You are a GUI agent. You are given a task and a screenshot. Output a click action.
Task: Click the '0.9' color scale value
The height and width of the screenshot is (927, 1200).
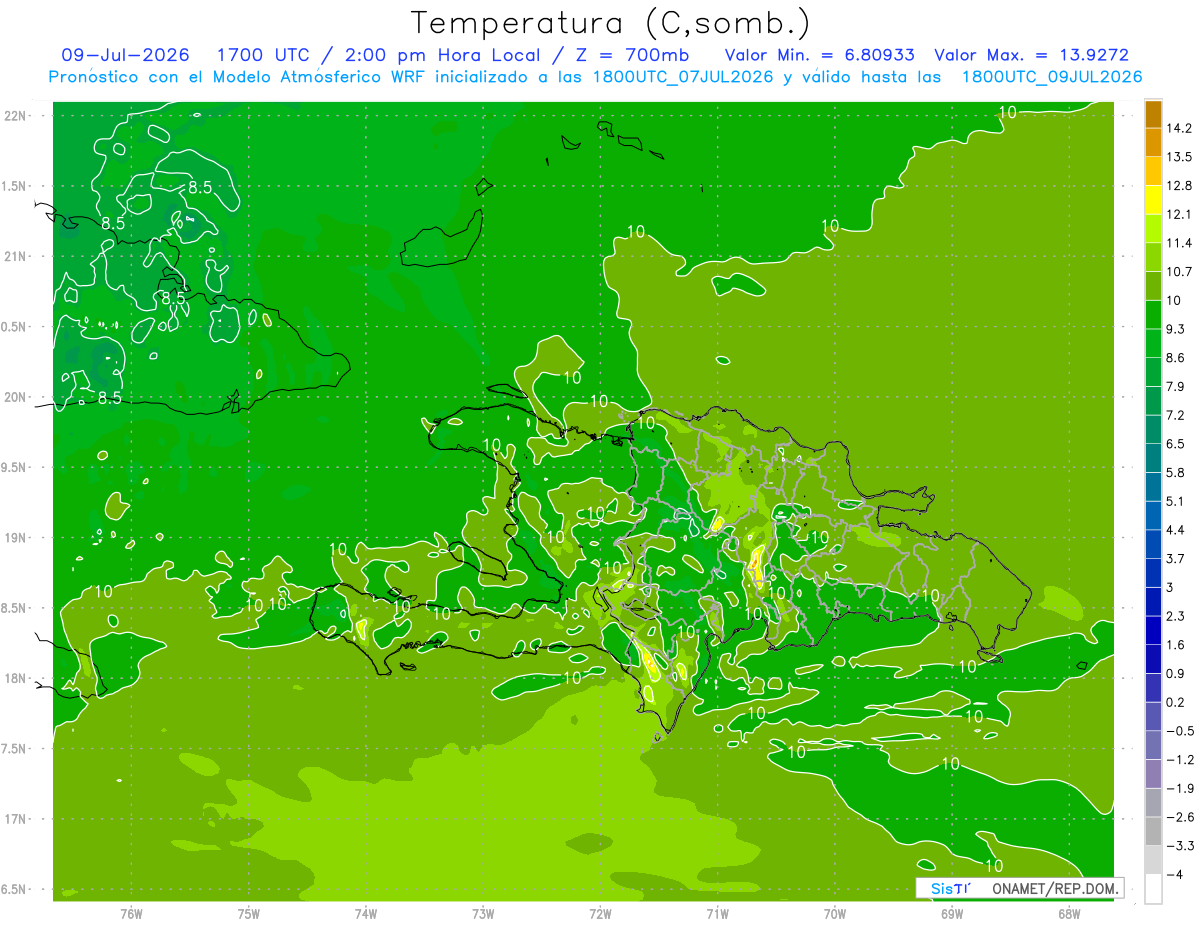point(1175,674)
